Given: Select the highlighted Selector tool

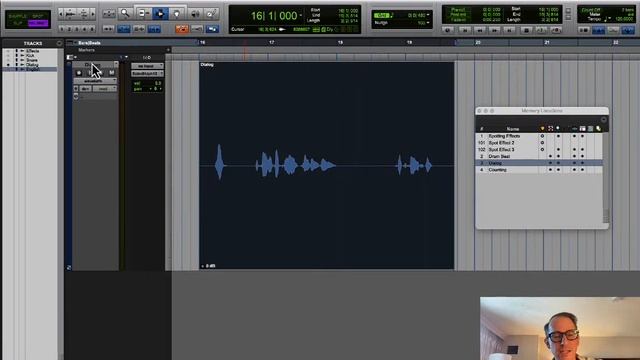Looking at the screenshot, I should (x=160, y=14).
